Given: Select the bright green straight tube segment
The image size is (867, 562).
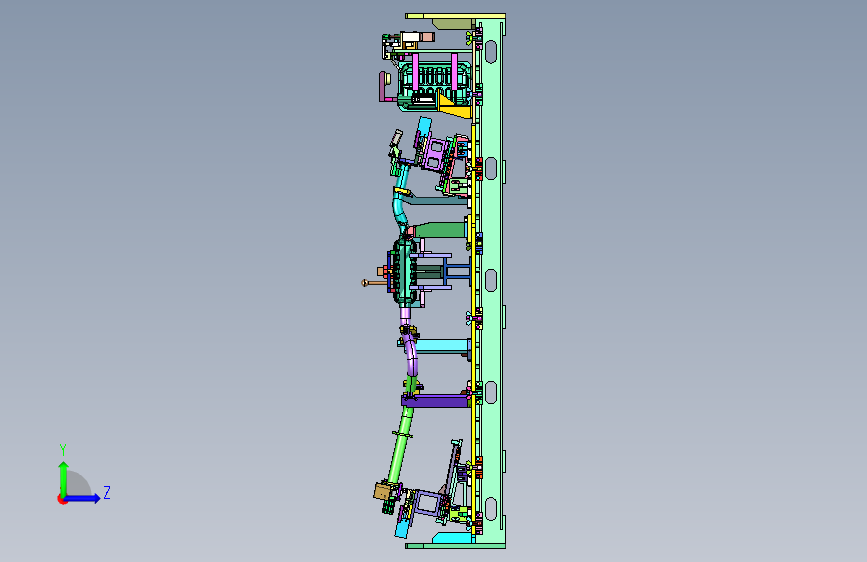Looking at the screenshot, I should pyautogui.click(x=401, y=445).
